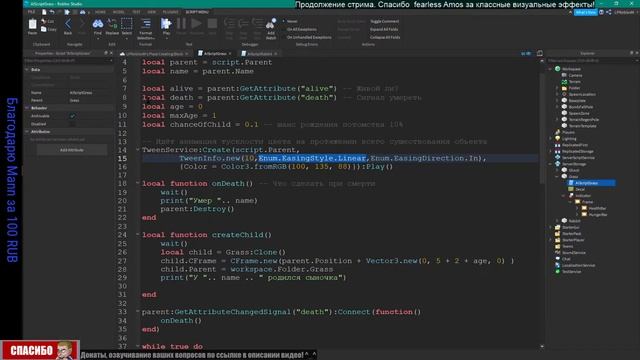Click the new file icon in quick toolbar
Image resolution: width=640 pixels, height=360 pixels.
[44, 12]
